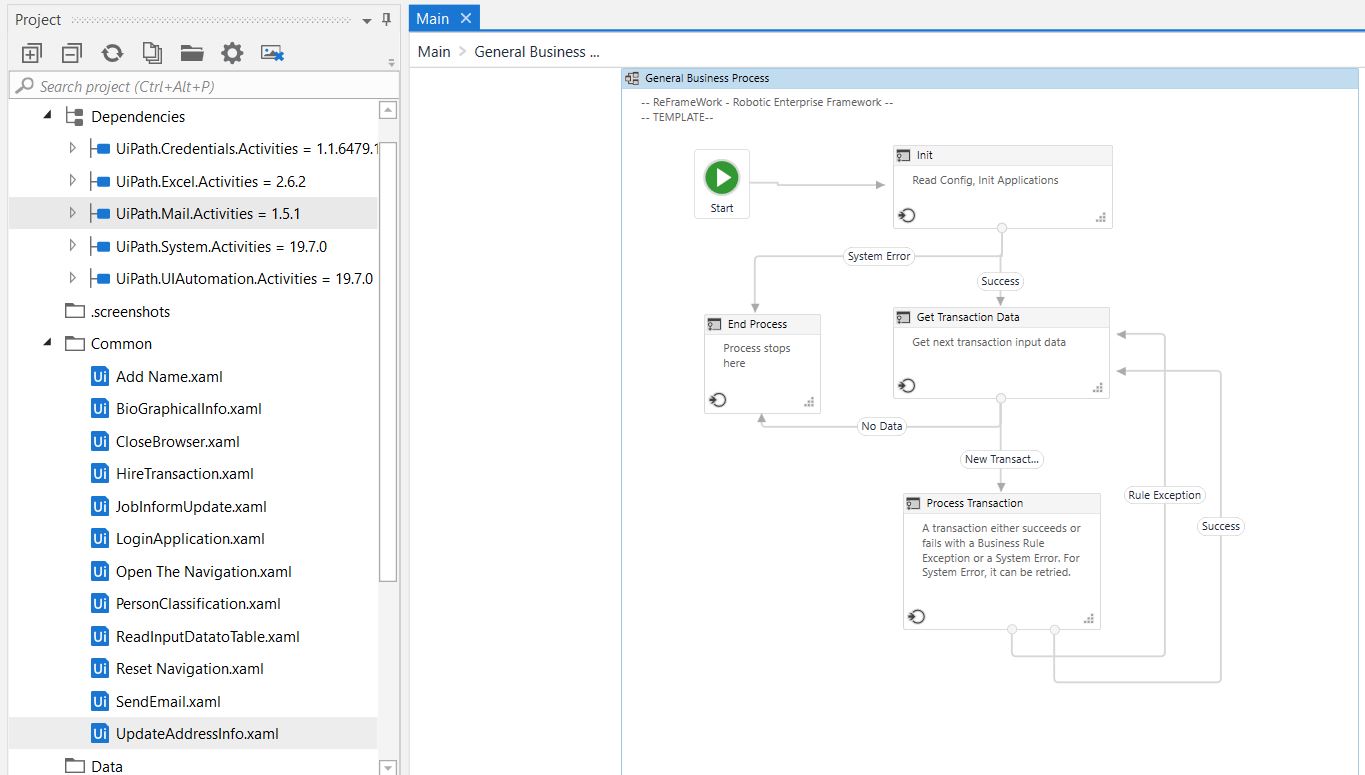This screenshot has width=1365, height=775.
Task: Select UiPath.Excel.Activities = 2.6.2
Action: [x=211, y=181]
